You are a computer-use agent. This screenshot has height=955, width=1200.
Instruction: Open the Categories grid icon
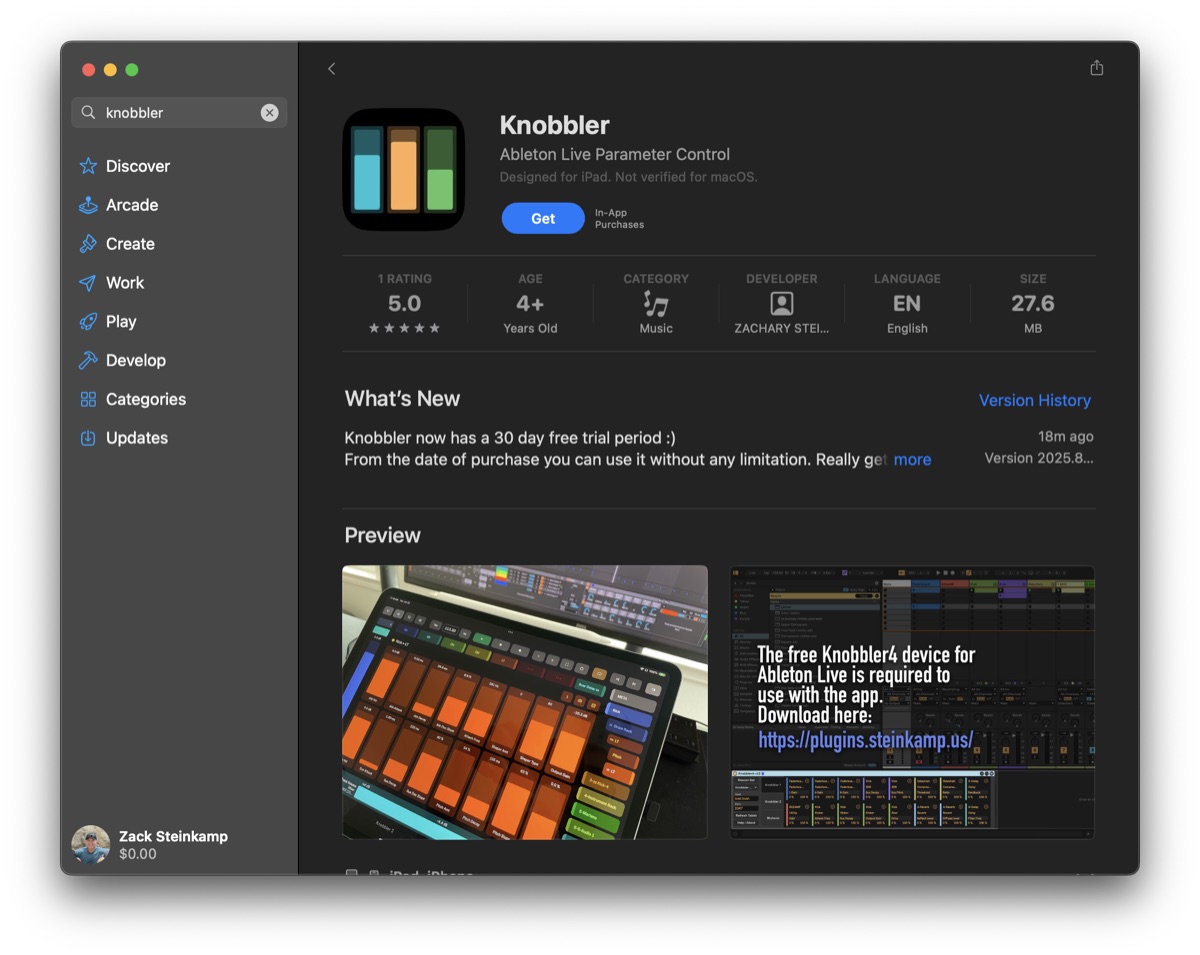coord(88,399)
